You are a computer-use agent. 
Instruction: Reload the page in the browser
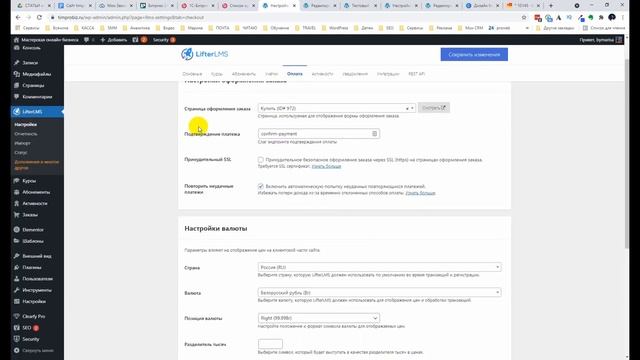tap(39, 18)
